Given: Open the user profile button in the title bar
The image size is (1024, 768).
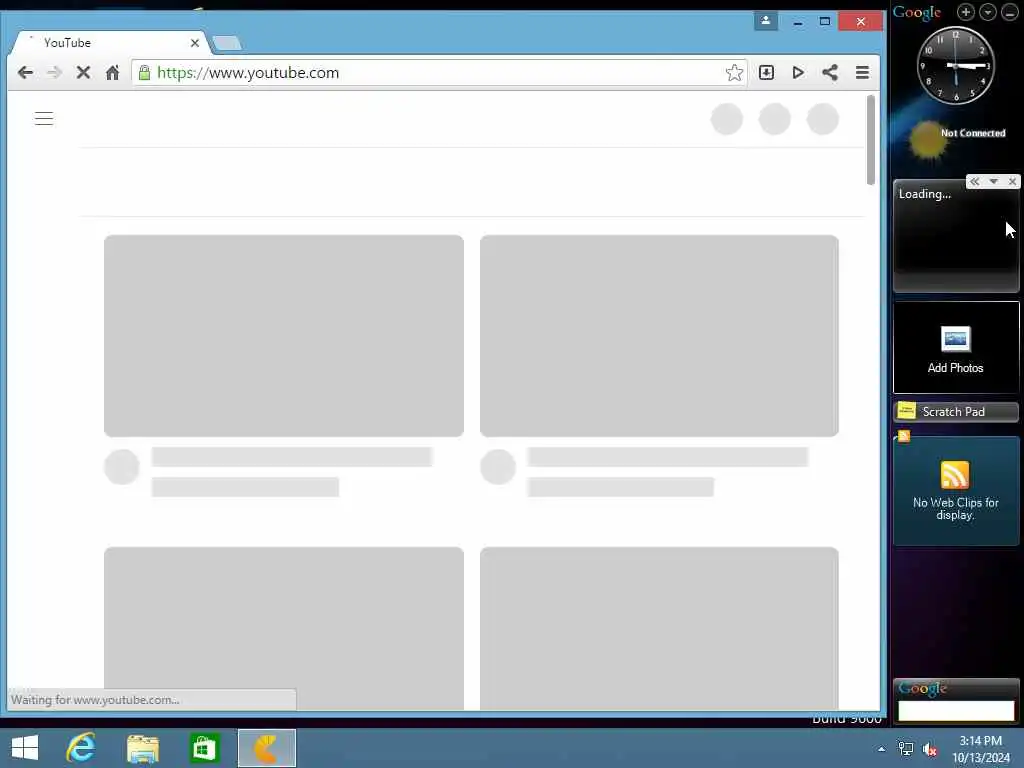Looking at the screenshot, I should pyautogui.click(x=765, y=21).
